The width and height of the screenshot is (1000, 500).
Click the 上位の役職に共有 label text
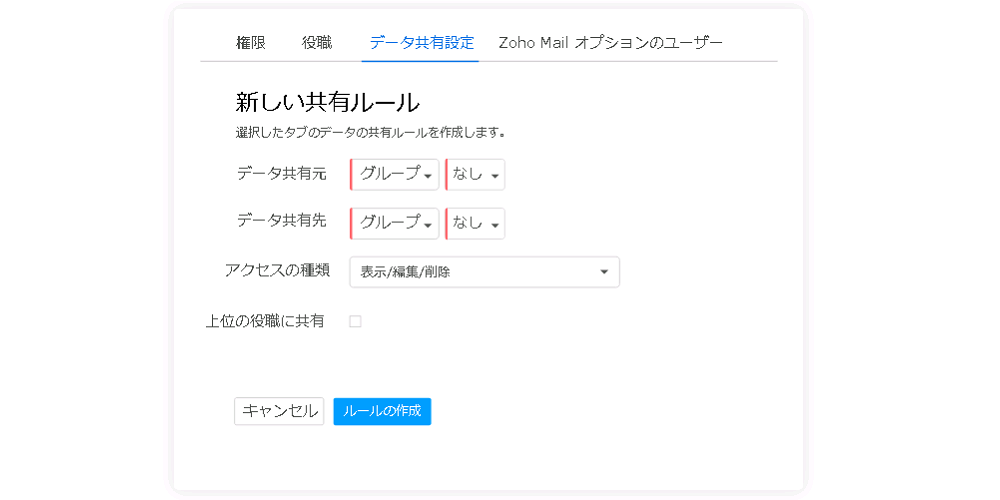coord(265,321)
